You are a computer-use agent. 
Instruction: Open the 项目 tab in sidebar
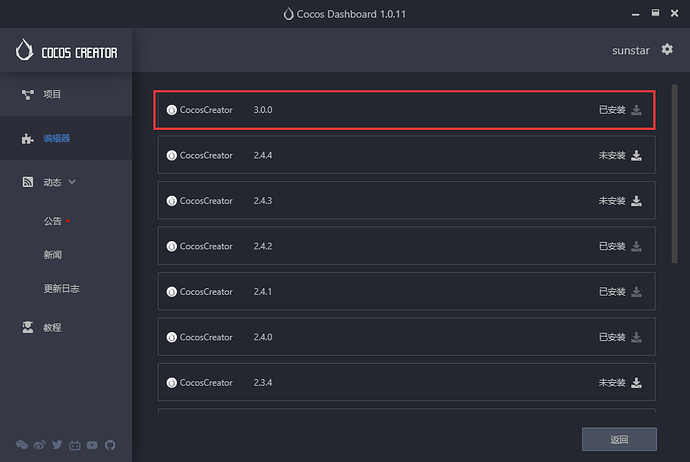click(52, 94)
